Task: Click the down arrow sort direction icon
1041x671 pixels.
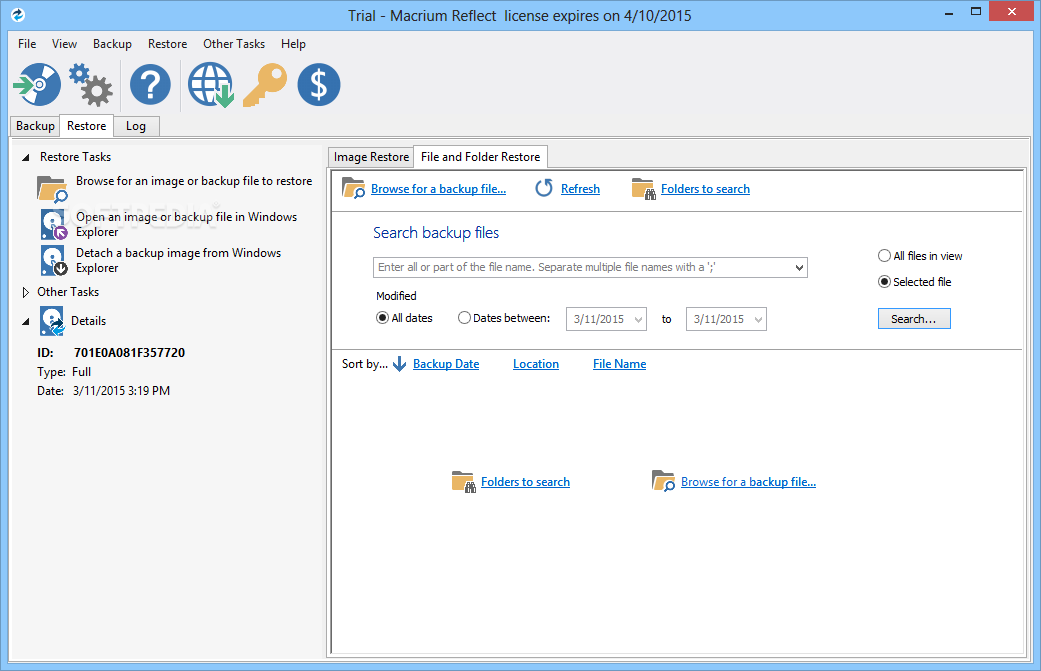Action: click(x=400, y=364)
